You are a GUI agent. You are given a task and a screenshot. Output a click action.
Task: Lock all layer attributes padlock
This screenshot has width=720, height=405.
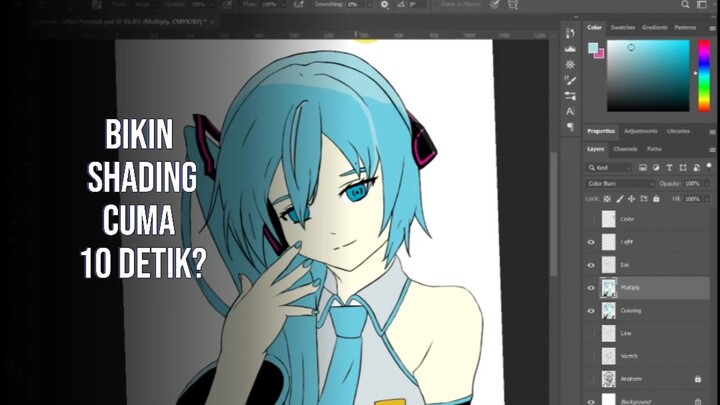pyautogui.click(x=656, y=199)
